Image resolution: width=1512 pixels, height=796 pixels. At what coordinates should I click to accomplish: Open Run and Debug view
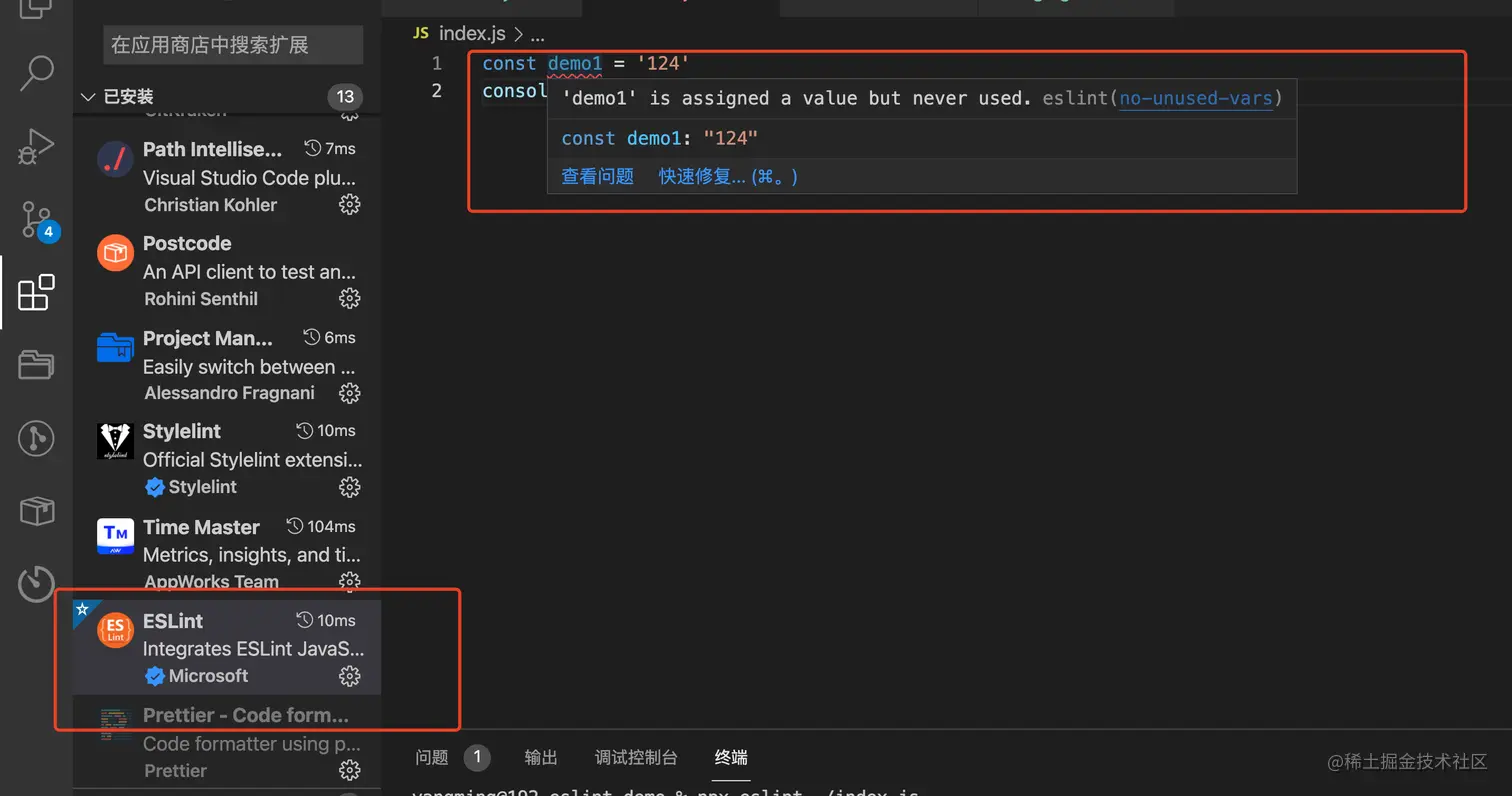click(37, 147)
